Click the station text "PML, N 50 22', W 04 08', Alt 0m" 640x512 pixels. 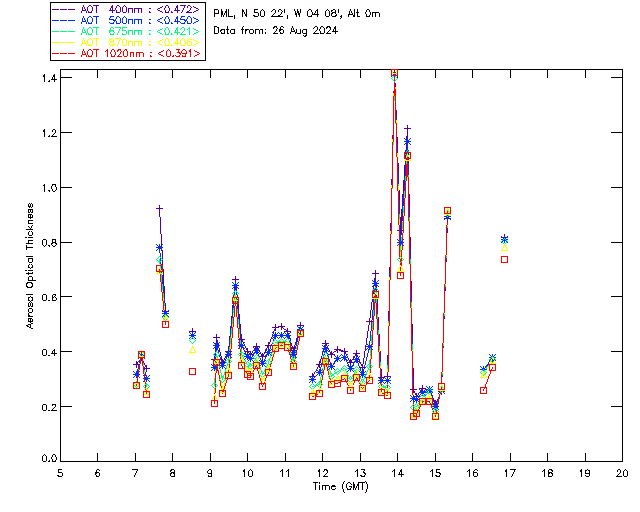[x=297, y=14]
